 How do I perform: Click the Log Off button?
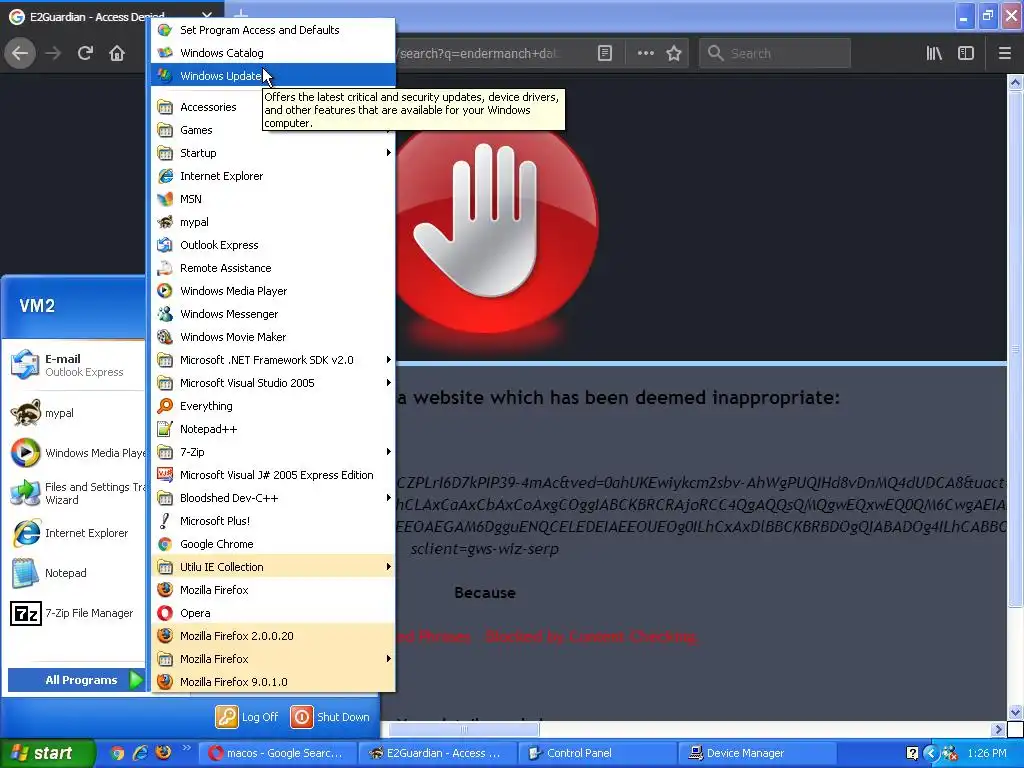pos(247,717)
